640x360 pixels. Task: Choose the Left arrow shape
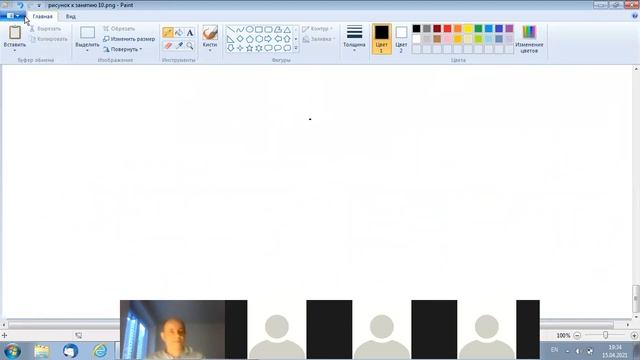278,39
